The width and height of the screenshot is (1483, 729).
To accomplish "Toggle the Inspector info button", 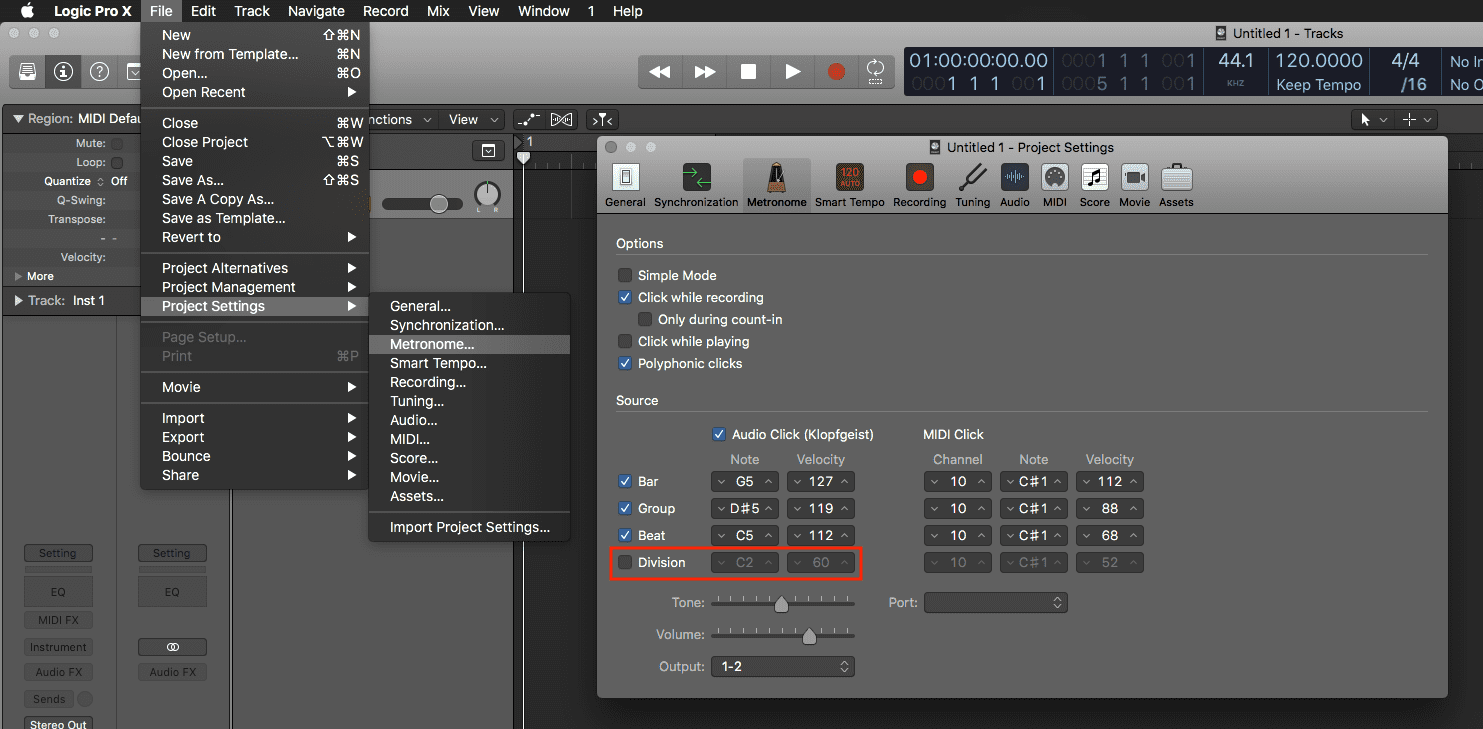I will click(64, 72).
